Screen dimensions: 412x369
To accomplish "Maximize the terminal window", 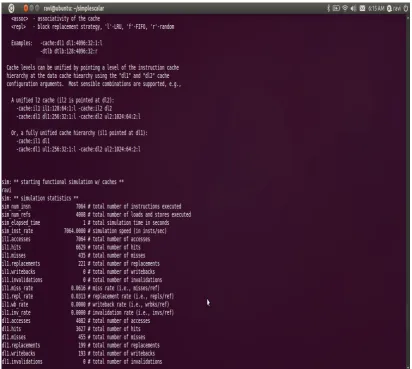I will tap(37, 8).
